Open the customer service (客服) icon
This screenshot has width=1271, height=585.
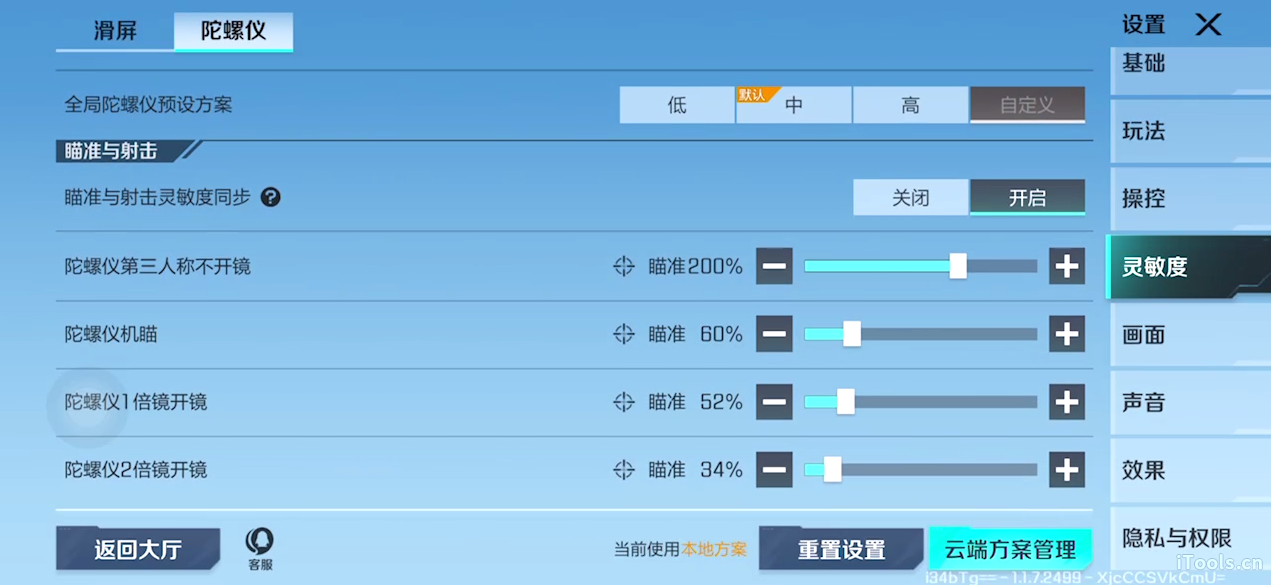point(260,547)
